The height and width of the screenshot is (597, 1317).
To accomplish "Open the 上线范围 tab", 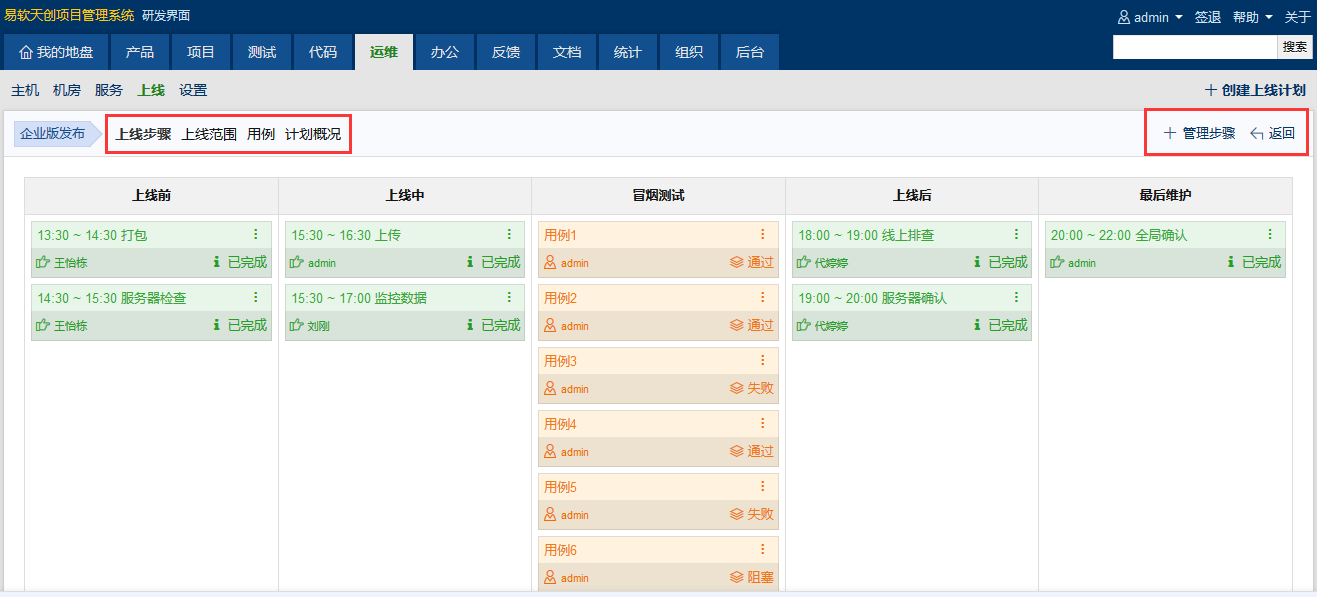I will [209, 134].
